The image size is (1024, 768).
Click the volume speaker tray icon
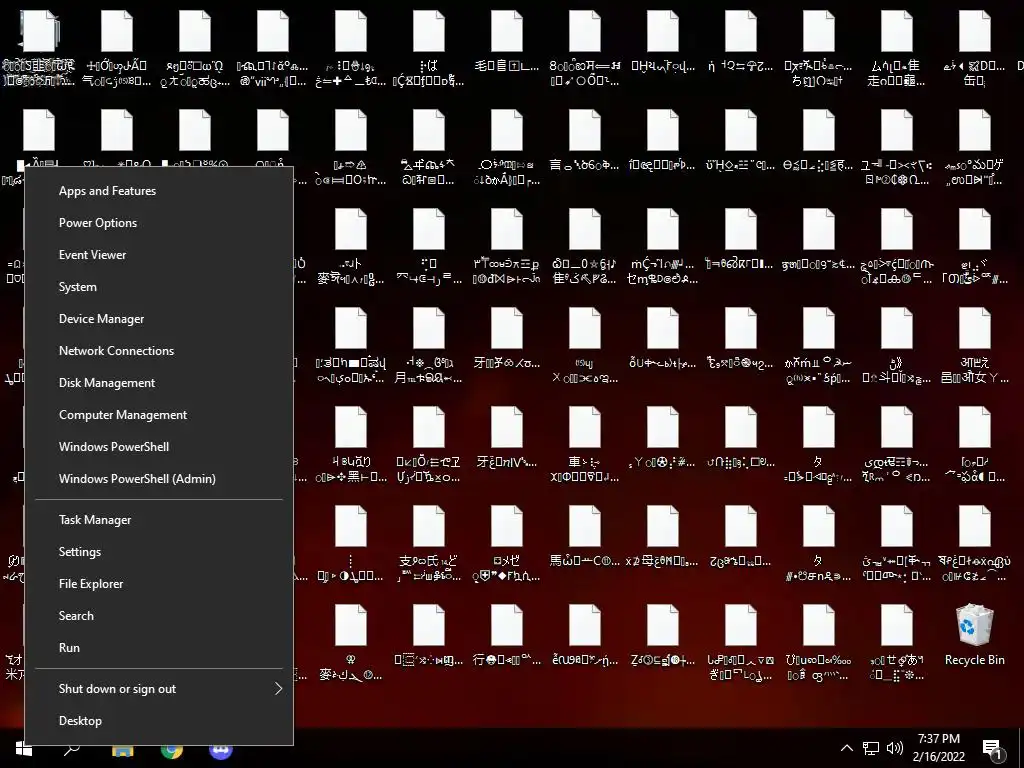[x=895, y=748]
